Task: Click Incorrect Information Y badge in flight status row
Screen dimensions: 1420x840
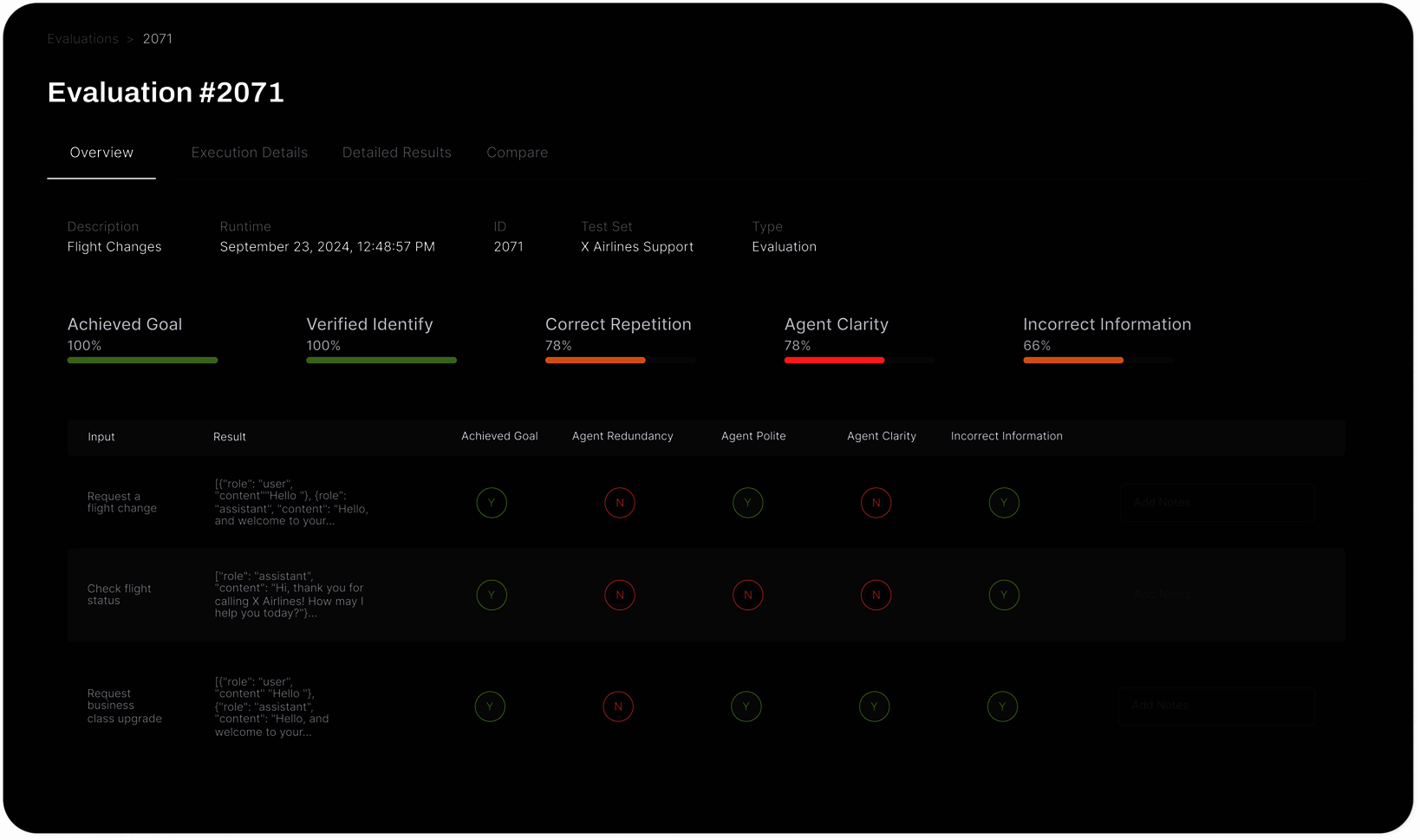Action: 1004,596
